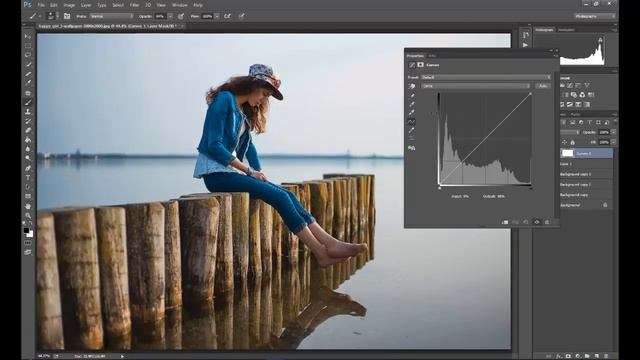Select the Zoom tool
640x360 pixels.
pos(28,216)
